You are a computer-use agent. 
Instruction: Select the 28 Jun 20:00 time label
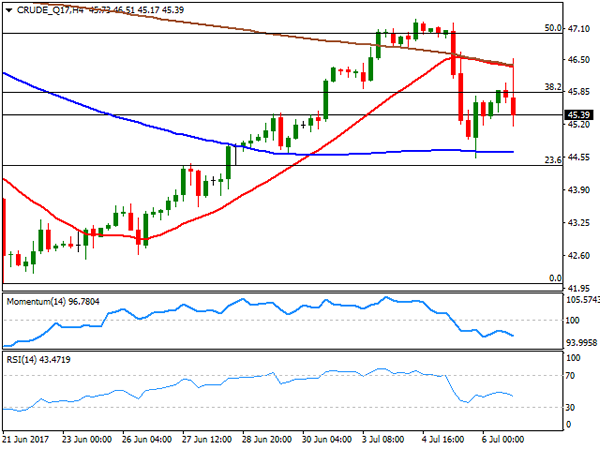267,439
